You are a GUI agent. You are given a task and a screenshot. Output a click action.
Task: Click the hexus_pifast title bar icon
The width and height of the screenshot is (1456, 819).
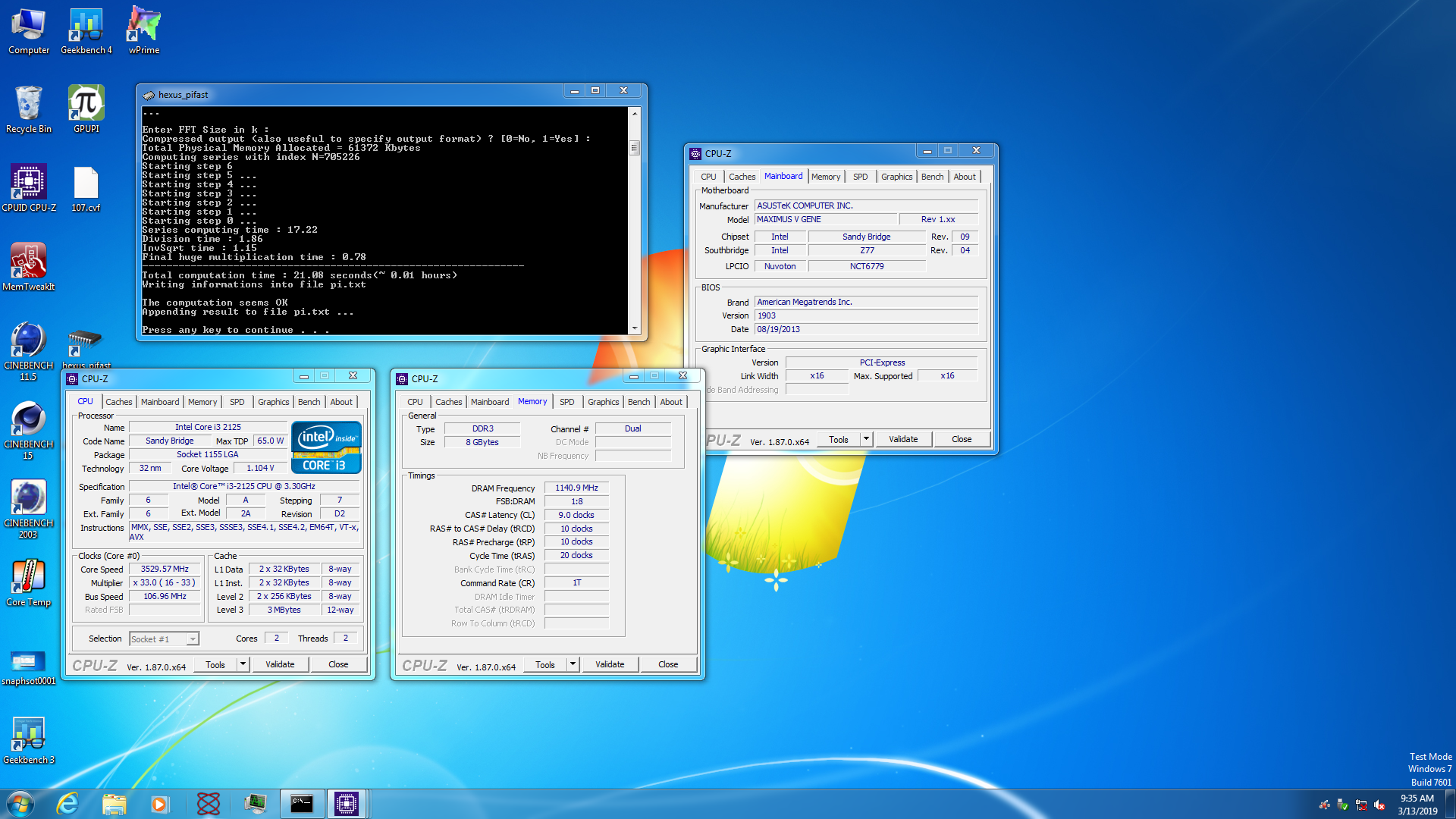tap(149, 95)
